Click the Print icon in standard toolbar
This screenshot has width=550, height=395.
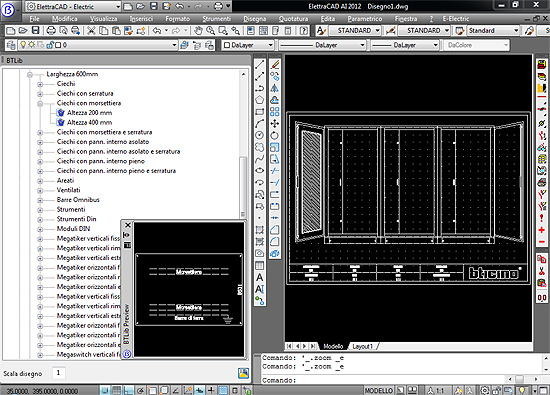(51, 31)
